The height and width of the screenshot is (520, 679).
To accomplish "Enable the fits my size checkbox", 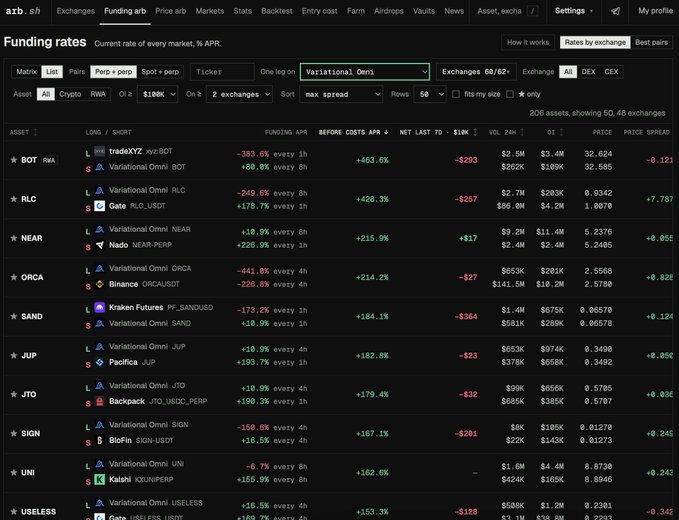I will (x=456, y=94).
